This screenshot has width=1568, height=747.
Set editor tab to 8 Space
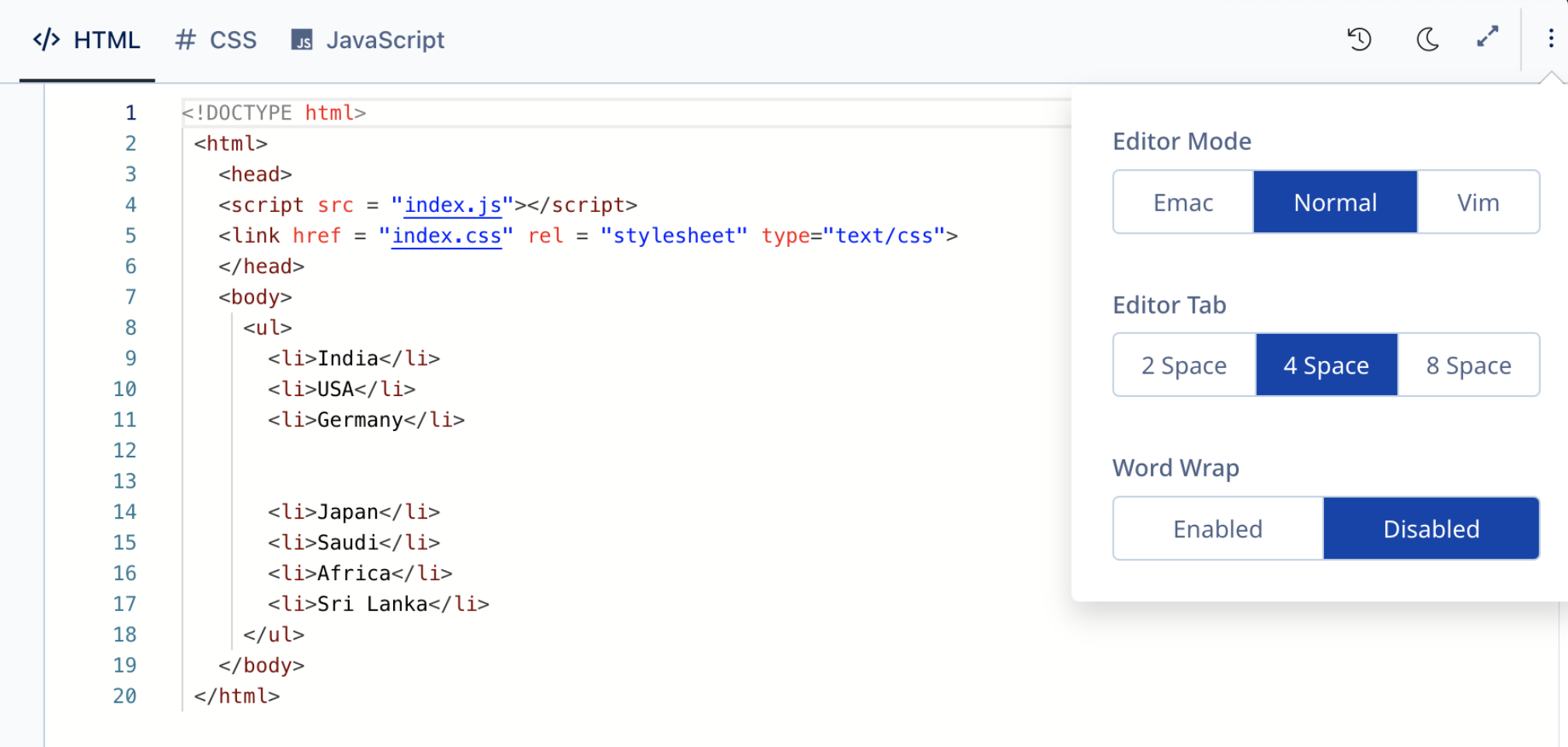click(1469, 365)
